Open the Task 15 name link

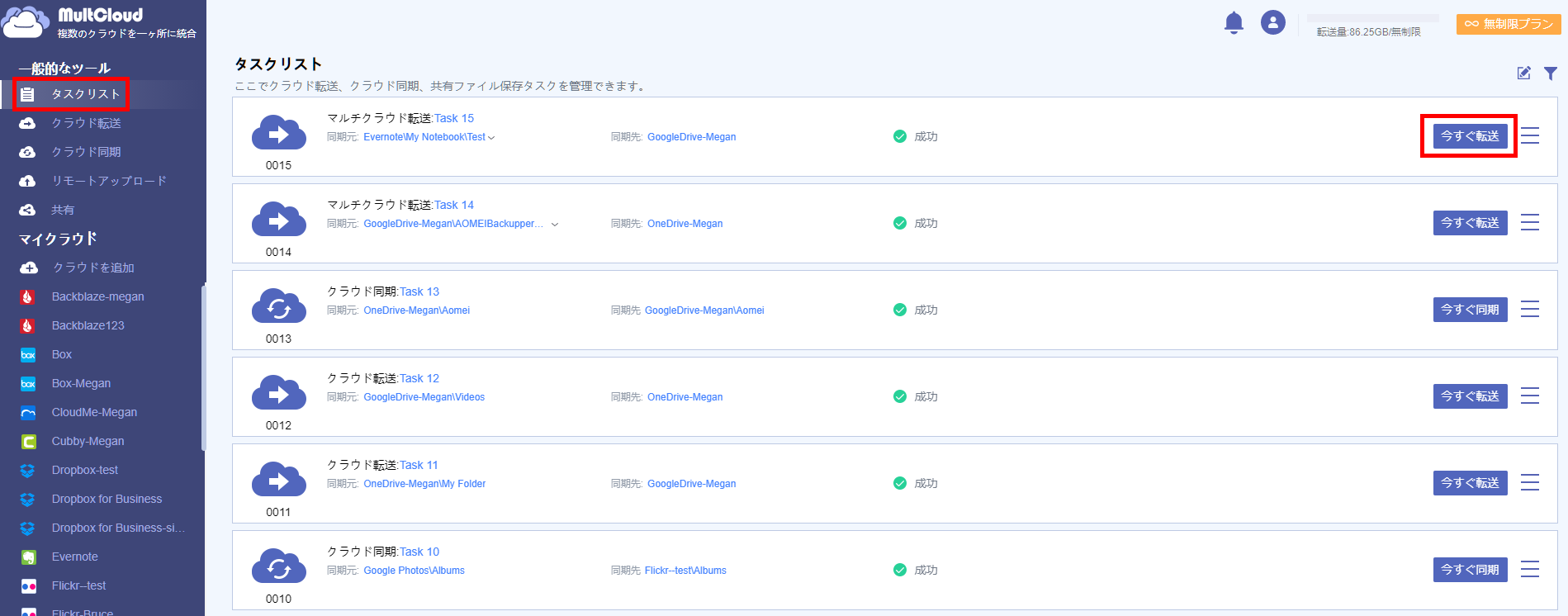click(454, 118)
